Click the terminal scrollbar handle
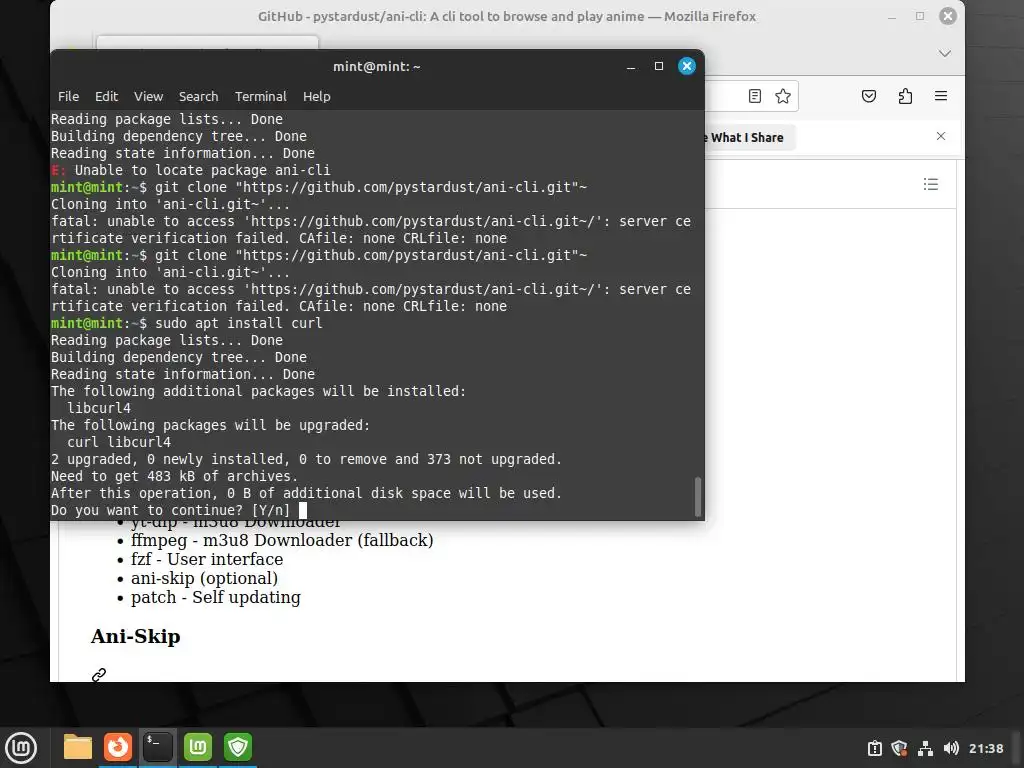The width and height of the screenshot is (1024, 768). tap(697, 497)
